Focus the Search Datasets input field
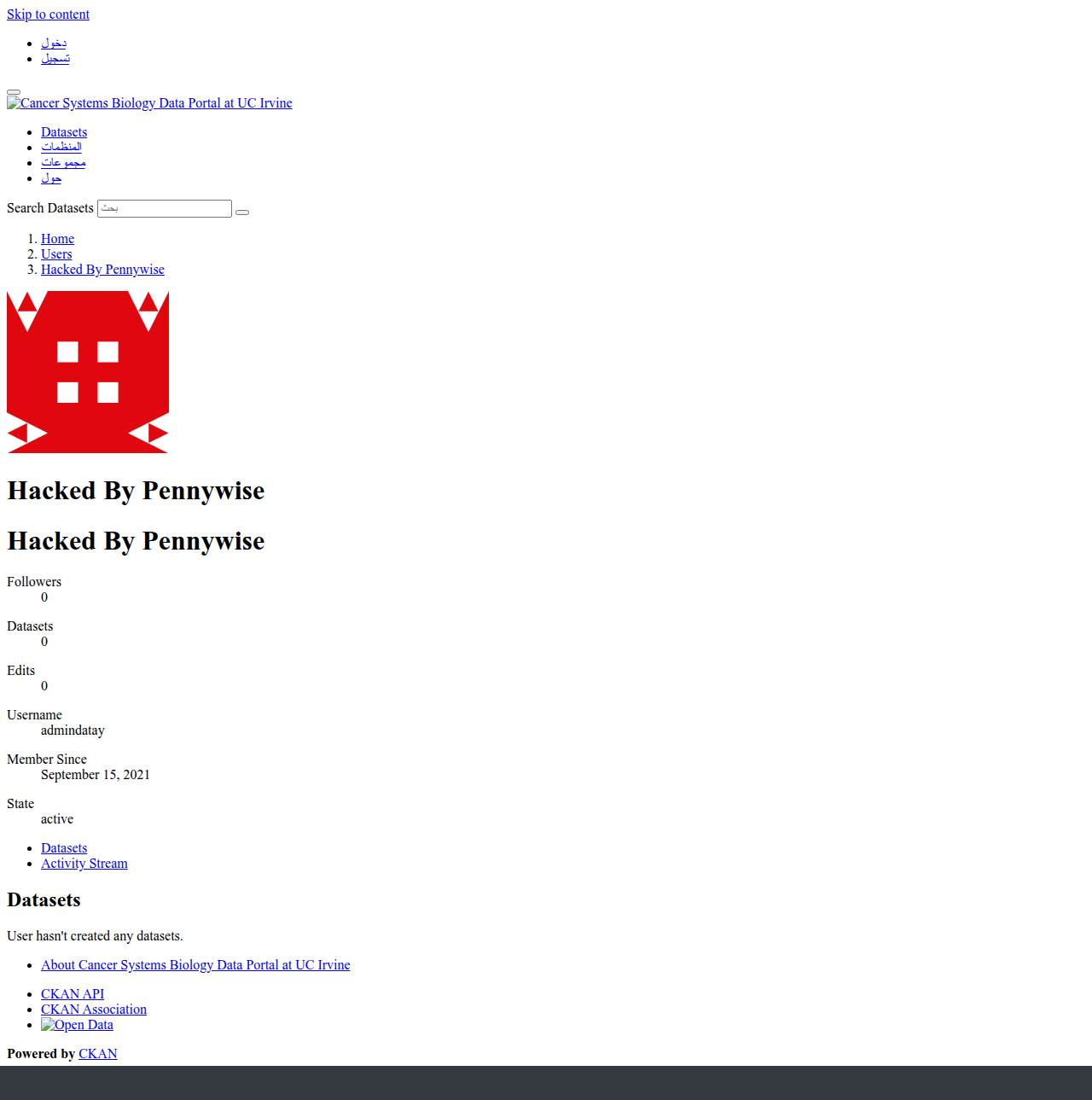 (x=165, y=208)
